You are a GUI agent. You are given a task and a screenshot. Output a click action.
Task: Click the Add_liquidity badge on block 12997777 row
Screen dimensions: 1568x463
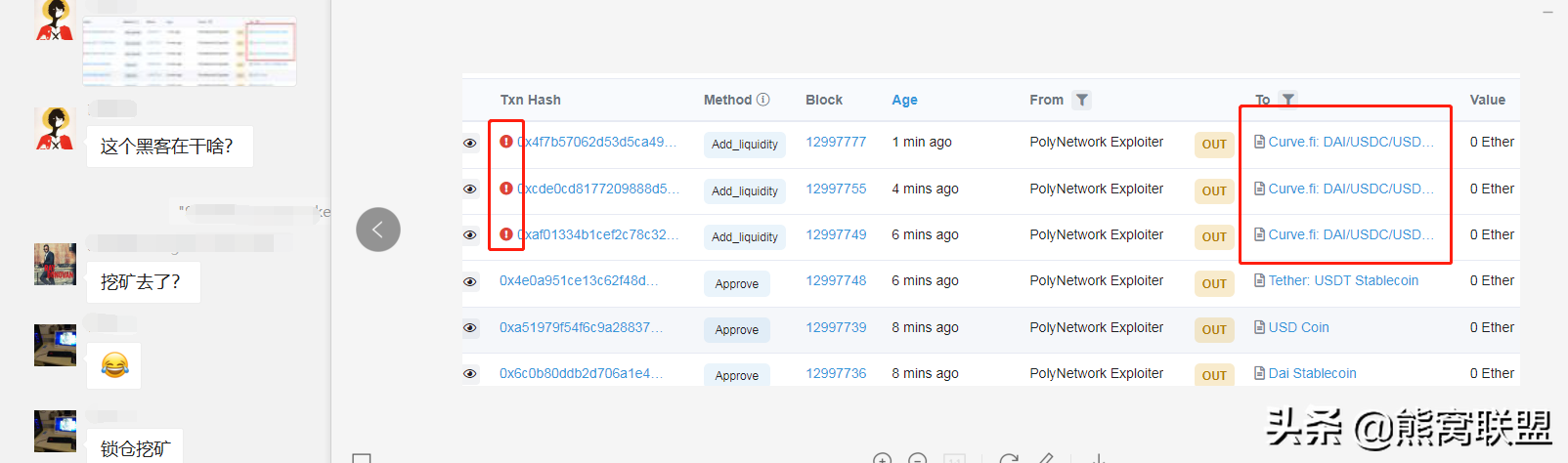(x=745, y=145)
